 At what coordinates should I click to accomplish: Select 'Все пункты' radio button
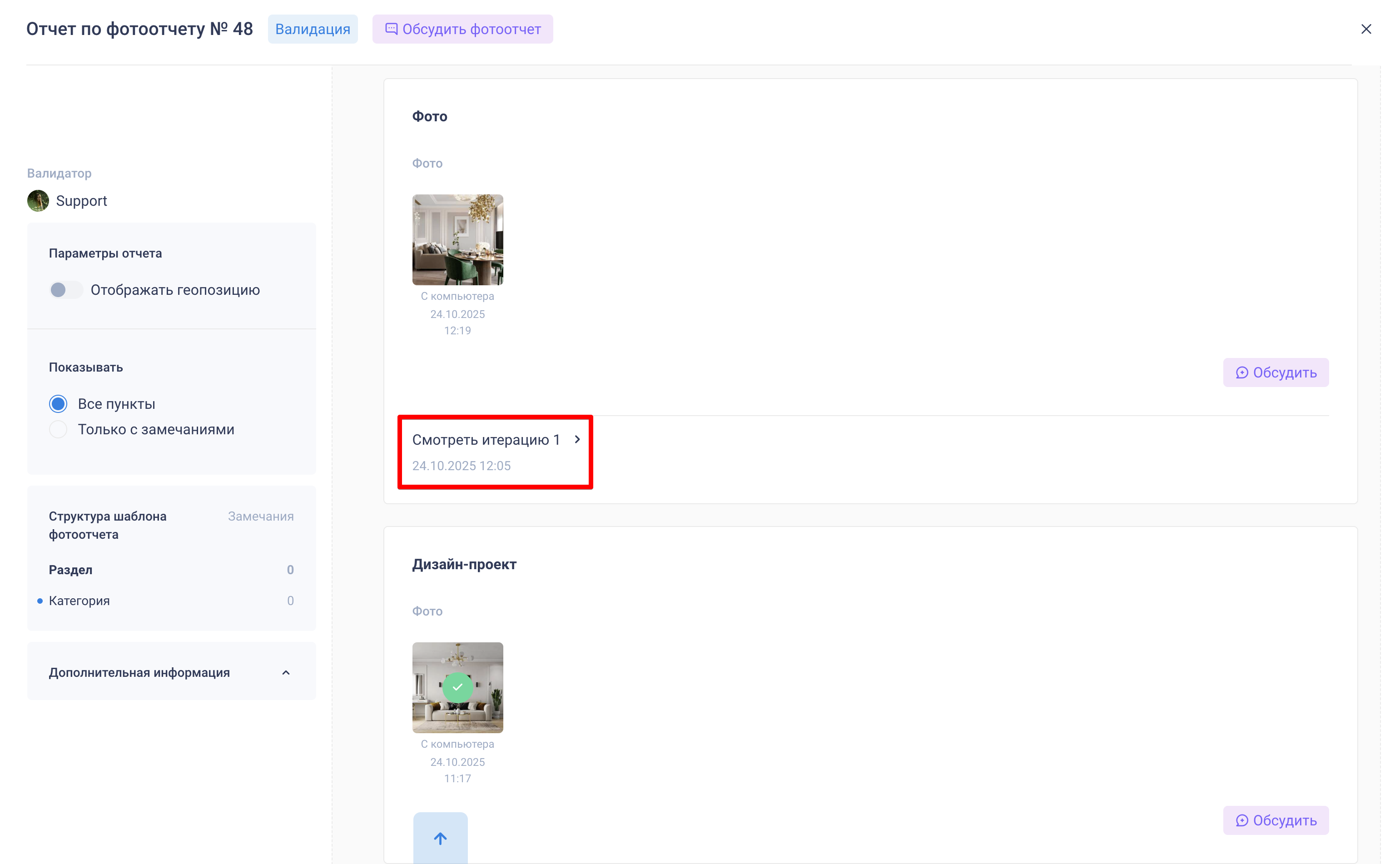(x=58, y=404)
